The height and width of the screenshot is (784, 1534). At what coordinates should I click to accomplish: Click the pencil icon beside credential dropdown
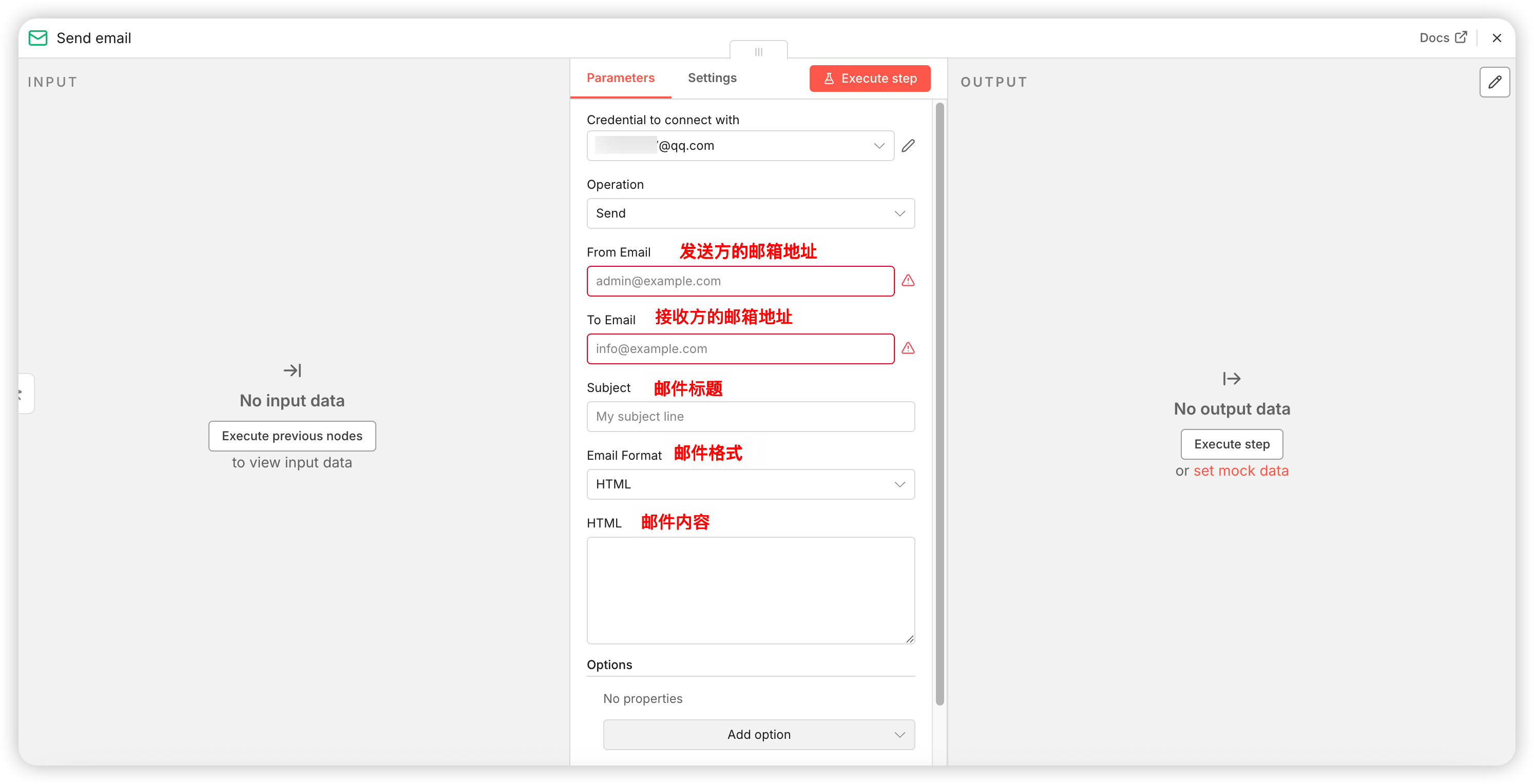coord(908,146)
